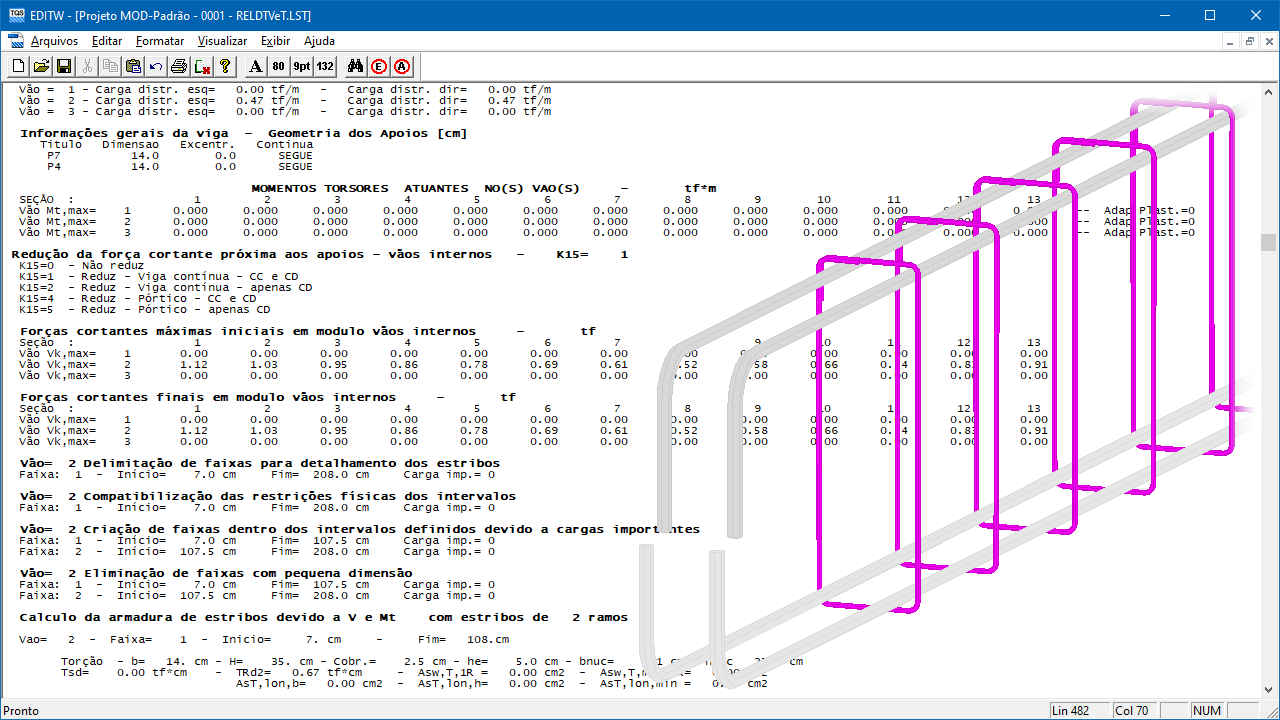
Task: Undo the last action with the arrow icon
Action: pyautogui.click(x=156, y=66)
